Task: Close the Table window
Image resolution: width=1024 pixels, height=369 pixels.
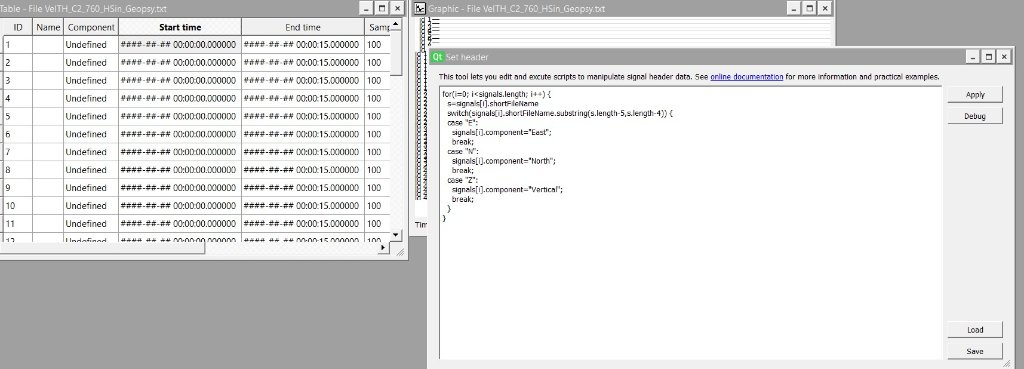Action: click(x=398, y=8)
